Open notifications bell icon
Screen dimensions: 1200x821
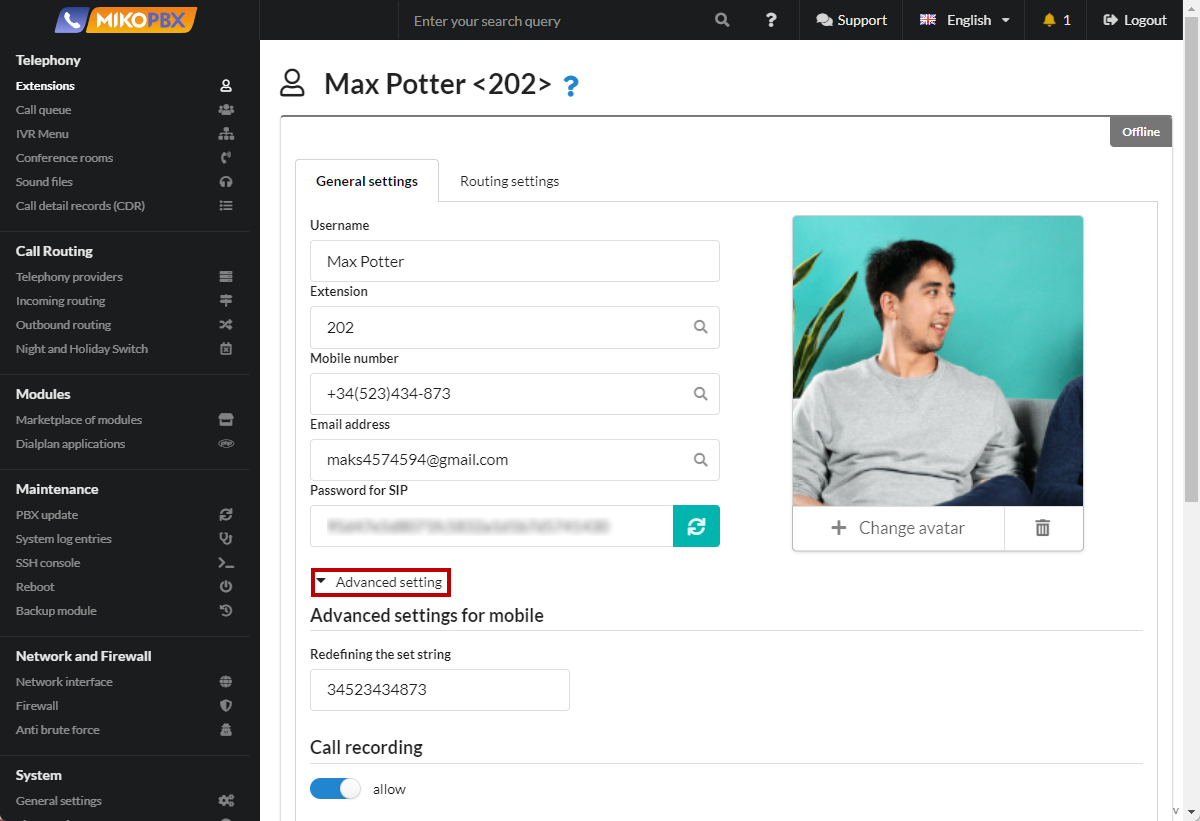point(1056,20)
